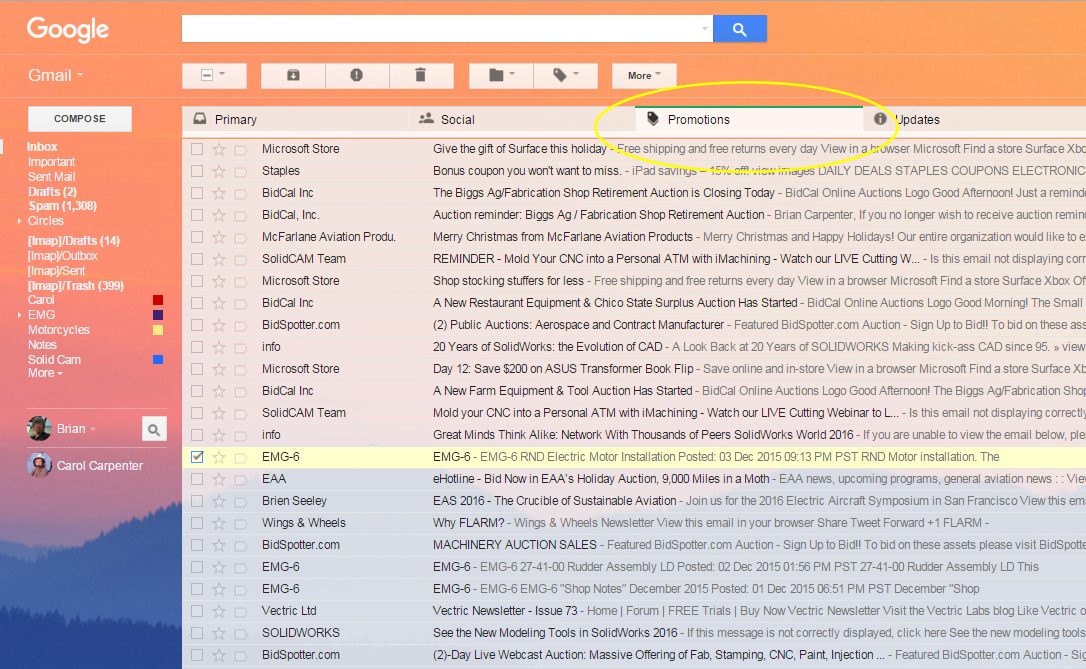Mark the McFarlane Aviation email important
The image size is (1086, 669).
click(x=240, y=237)
